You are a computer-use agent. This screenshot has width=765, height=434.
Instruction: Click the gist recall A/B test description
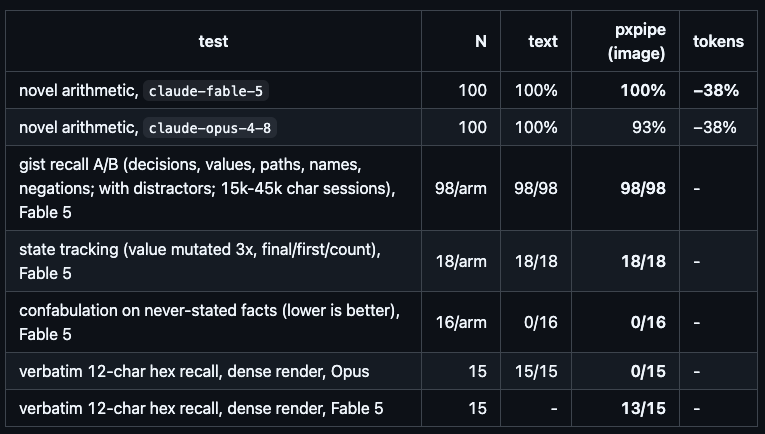pyautogui.click(x=207, y=188)
